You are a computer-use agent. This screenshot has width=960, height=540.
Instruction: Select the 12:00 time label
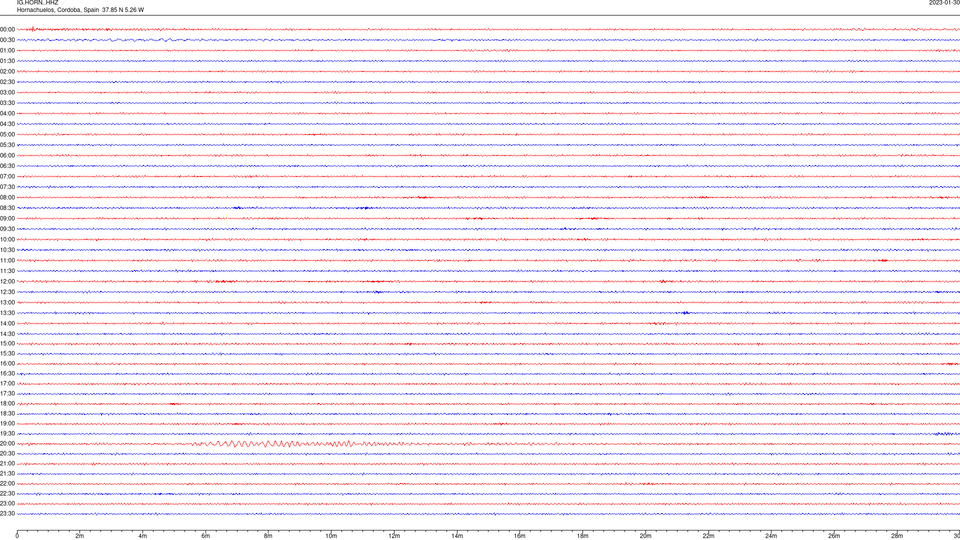point(7,282)
